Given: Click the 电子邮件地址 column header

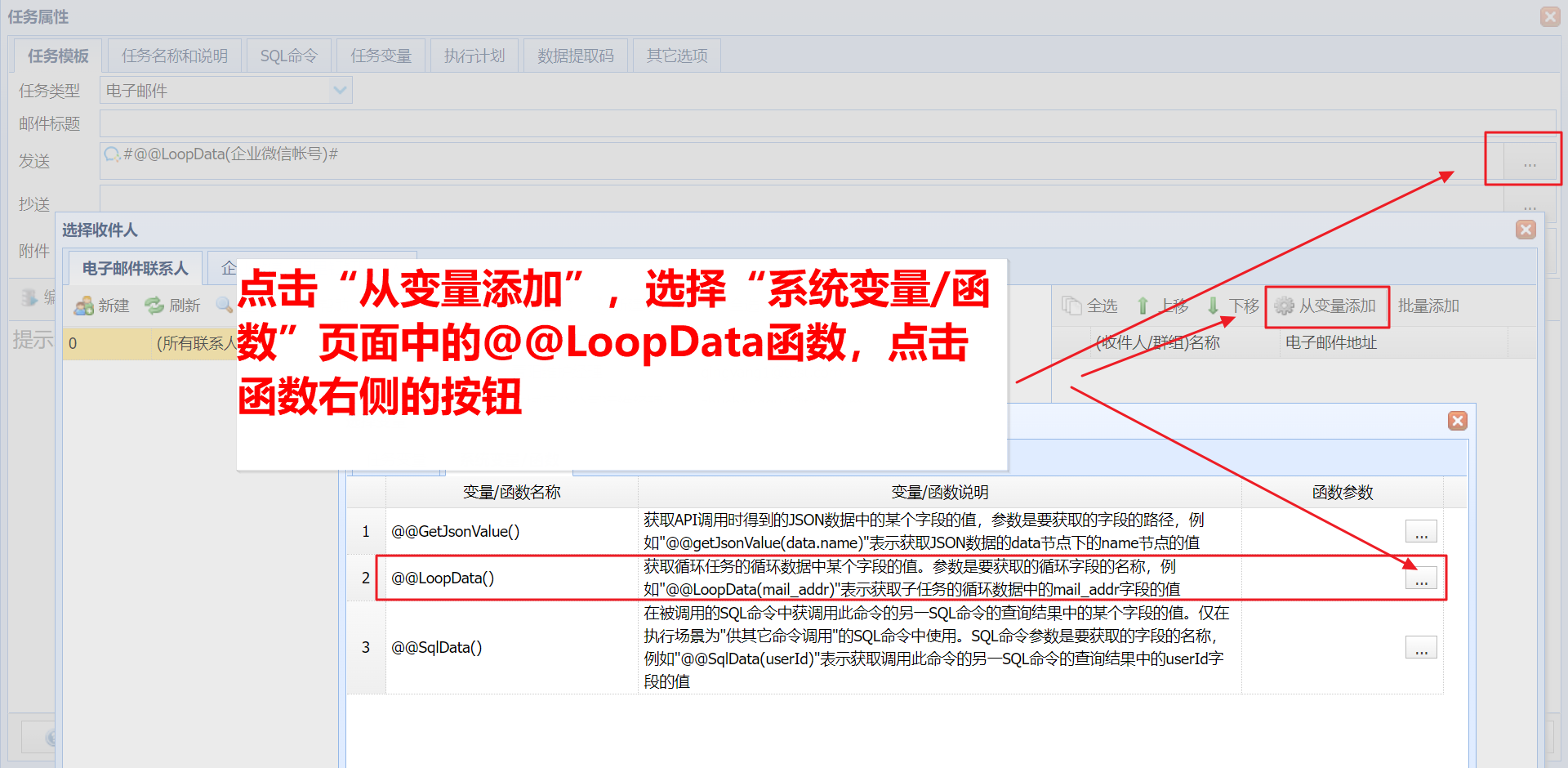Looking at the screenshot, I should (1394, 343).
